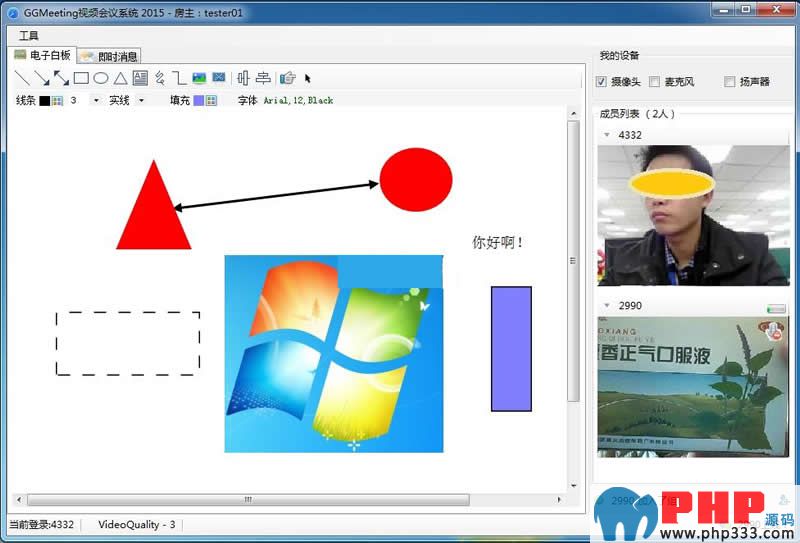
Task: Click the vertical alignment tool icon
Action: (x=243, y=78)
